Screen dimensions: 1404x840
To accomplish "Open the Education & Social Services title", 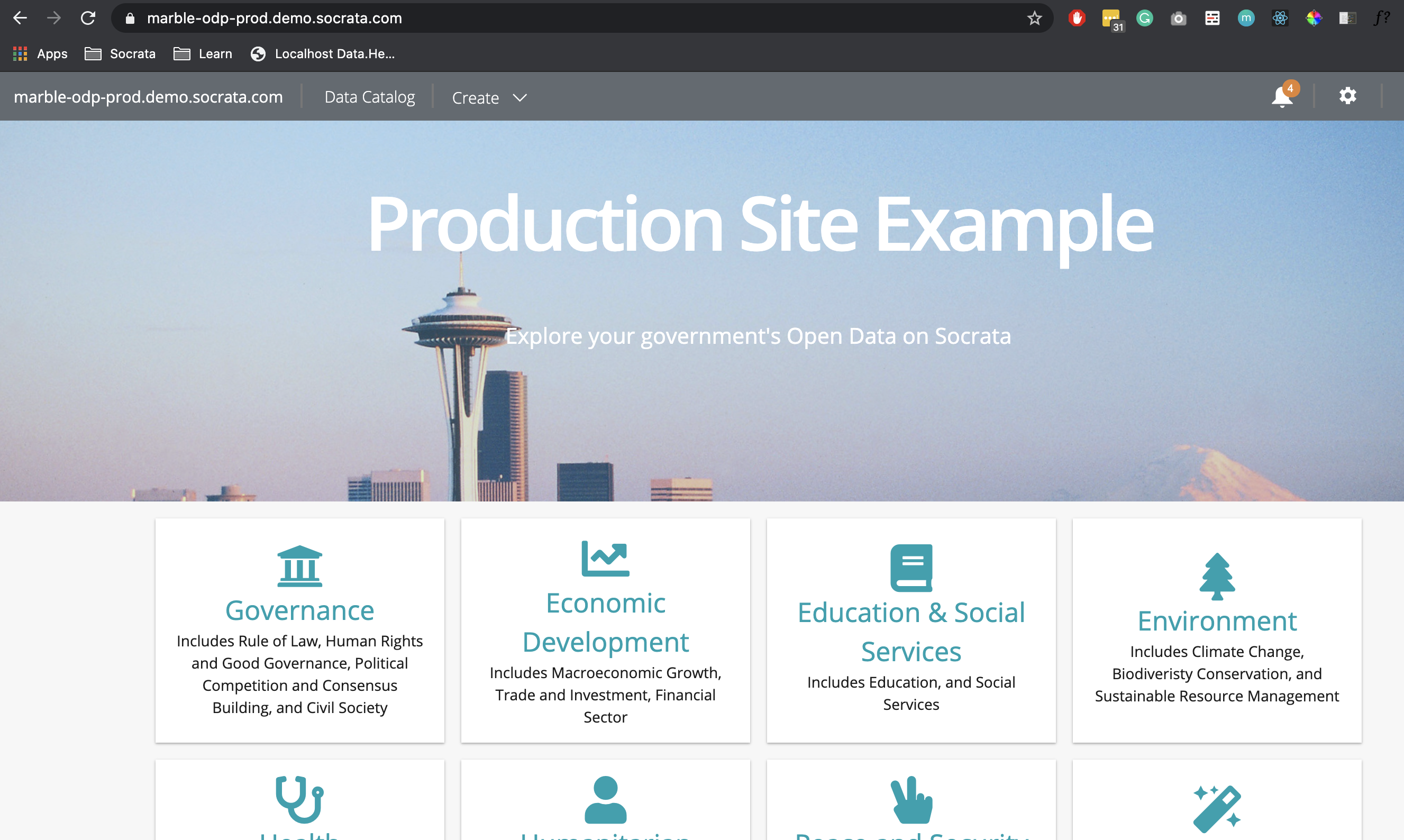I will 911,632.
